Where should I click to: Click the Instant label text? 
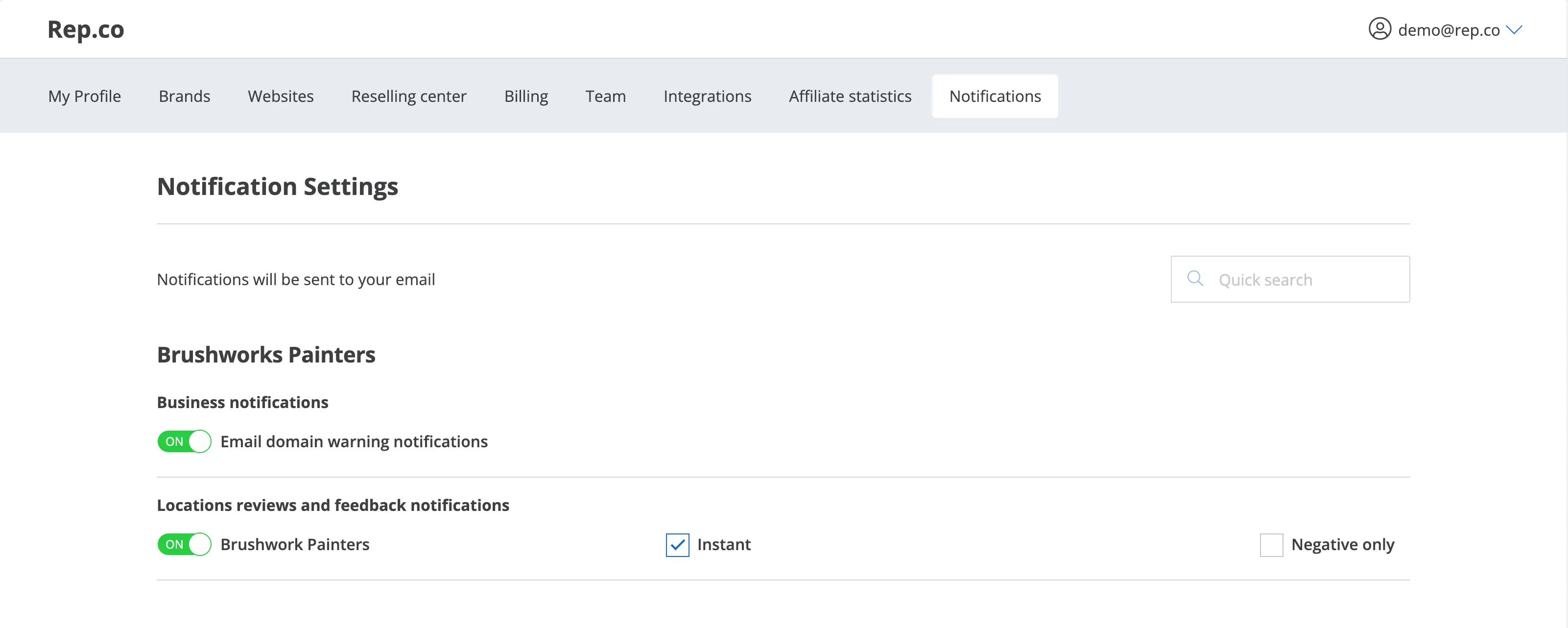(x=724, y=544)
